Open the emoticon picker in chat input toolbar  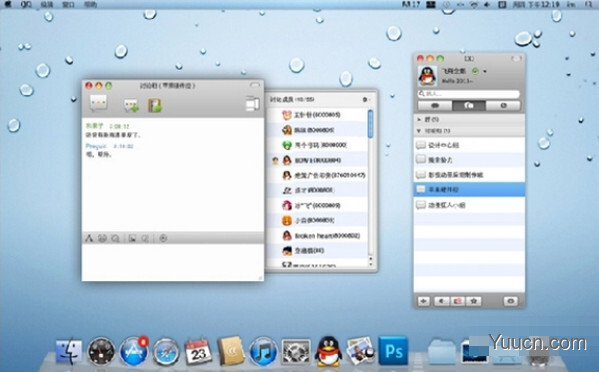[x=102, y=238]
